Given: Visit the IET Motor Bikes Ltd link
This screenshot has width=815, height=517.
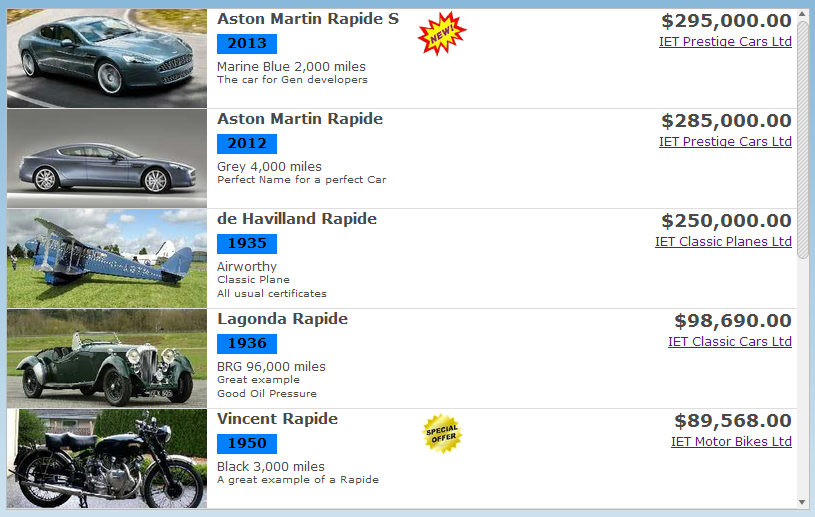Looking at the screenshot, I should 731,442.
